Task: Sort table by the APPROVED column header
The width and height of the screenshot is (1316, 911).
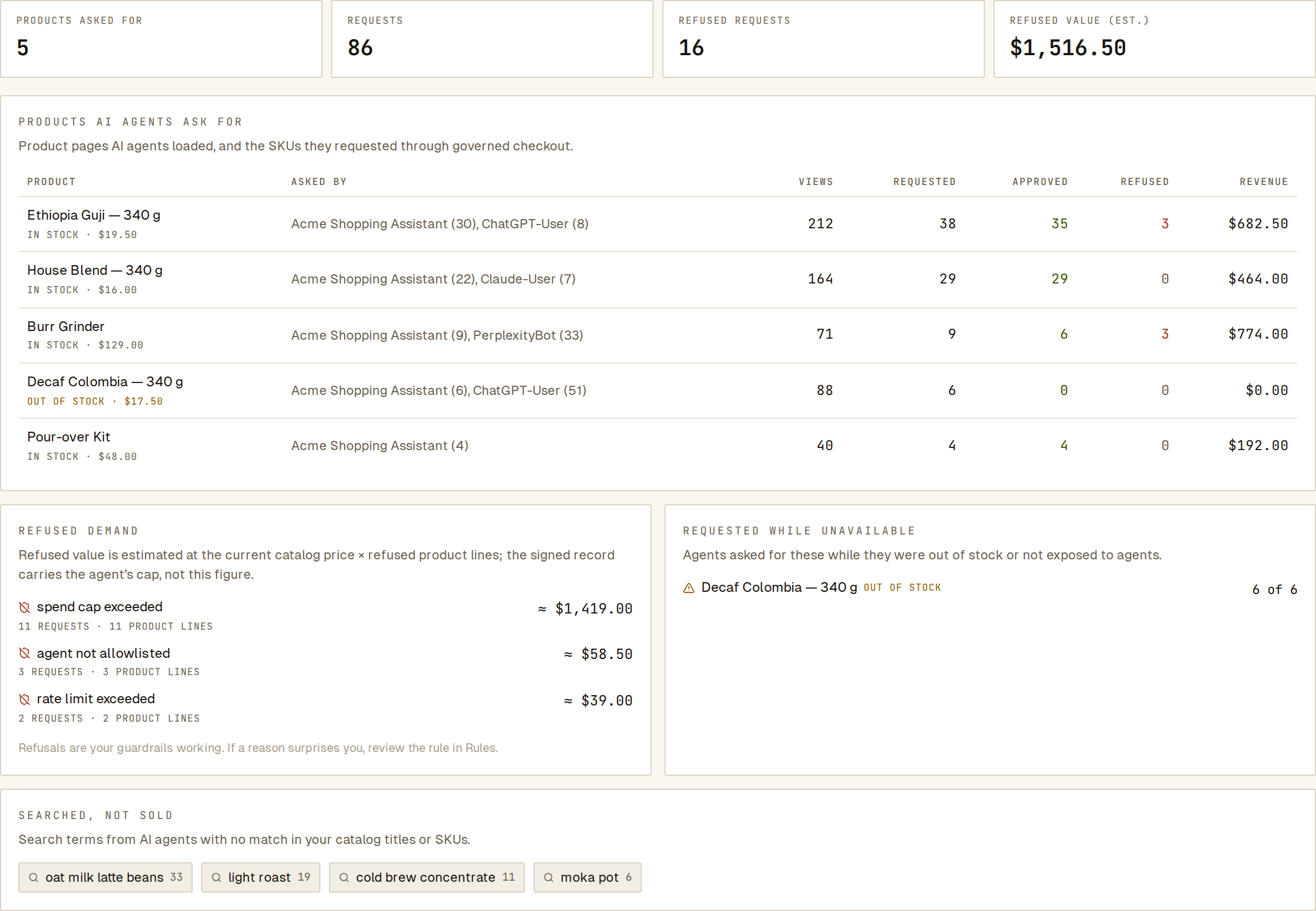Action: pos(1039,182)
